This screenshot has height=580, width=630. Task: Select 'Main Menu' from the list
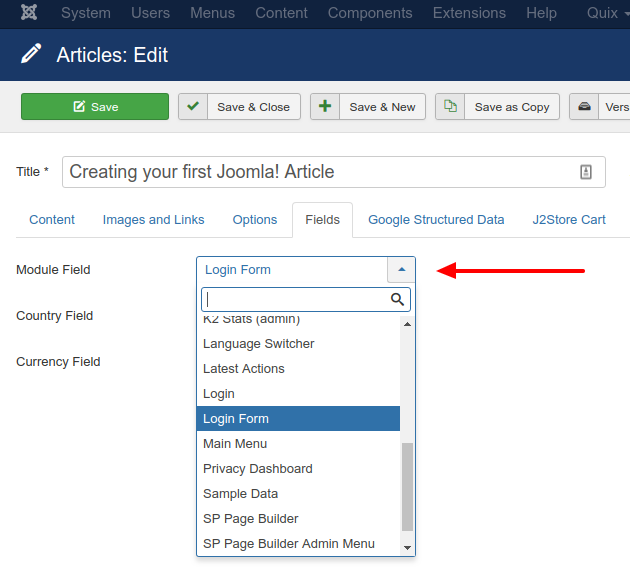(298, 443)
